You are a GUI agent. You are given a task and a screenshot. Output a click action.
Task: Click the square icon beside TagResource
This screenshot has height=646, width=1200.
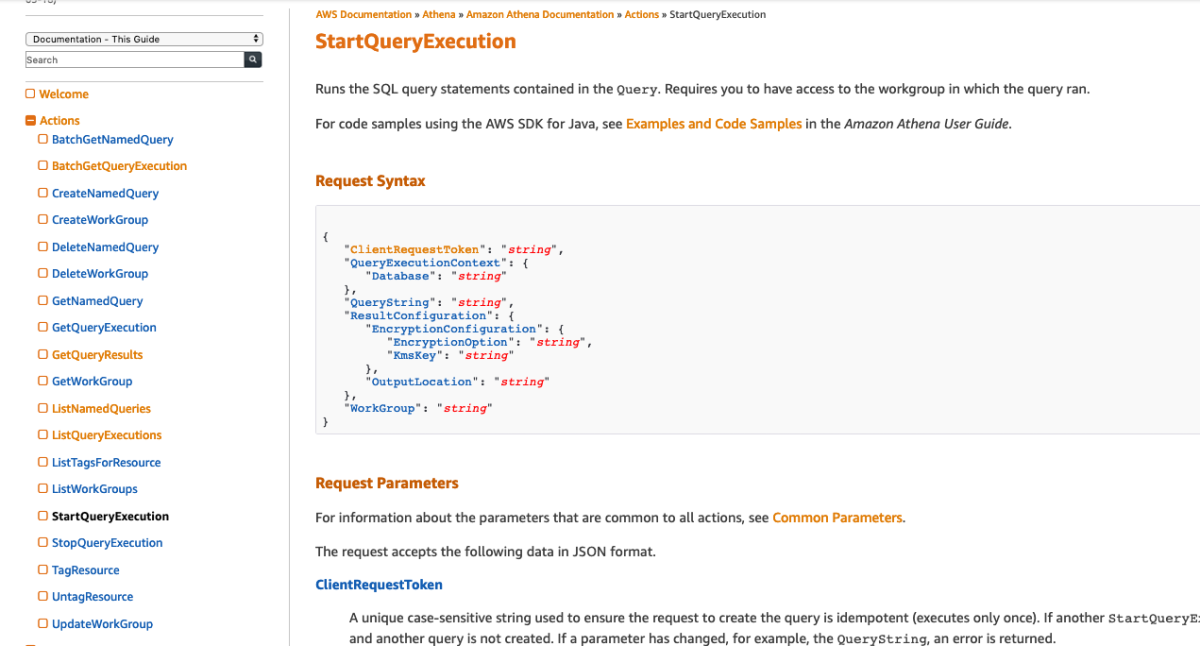point(43,569)
